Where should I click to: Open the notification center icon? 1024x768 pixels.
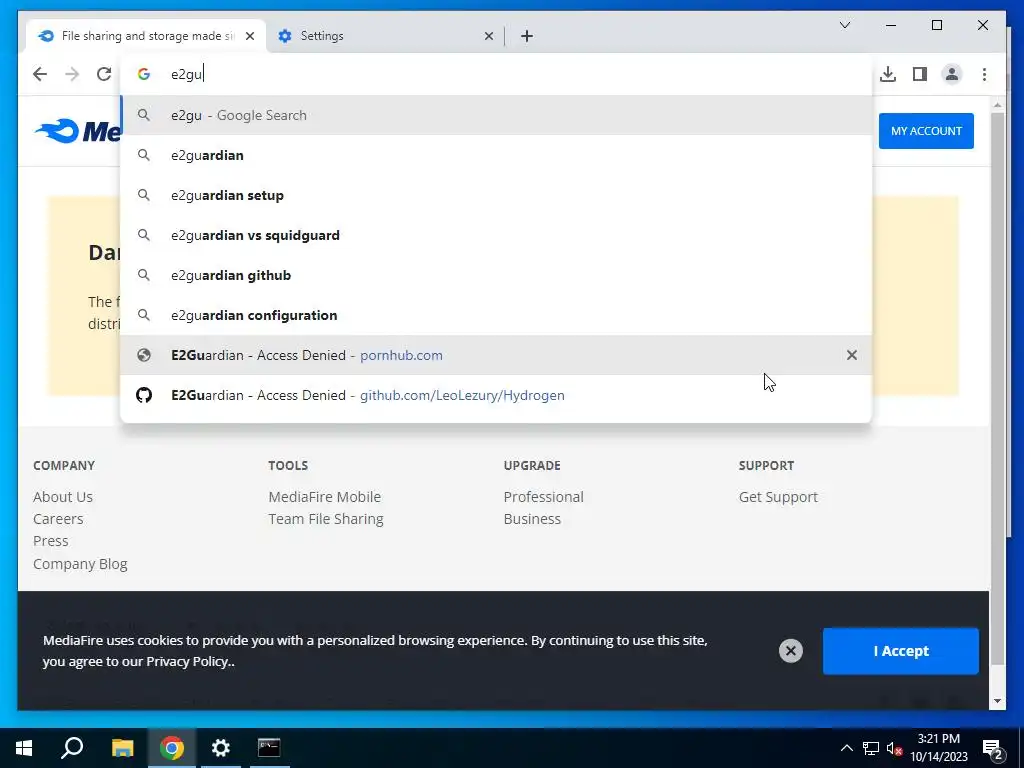[992, 749]
